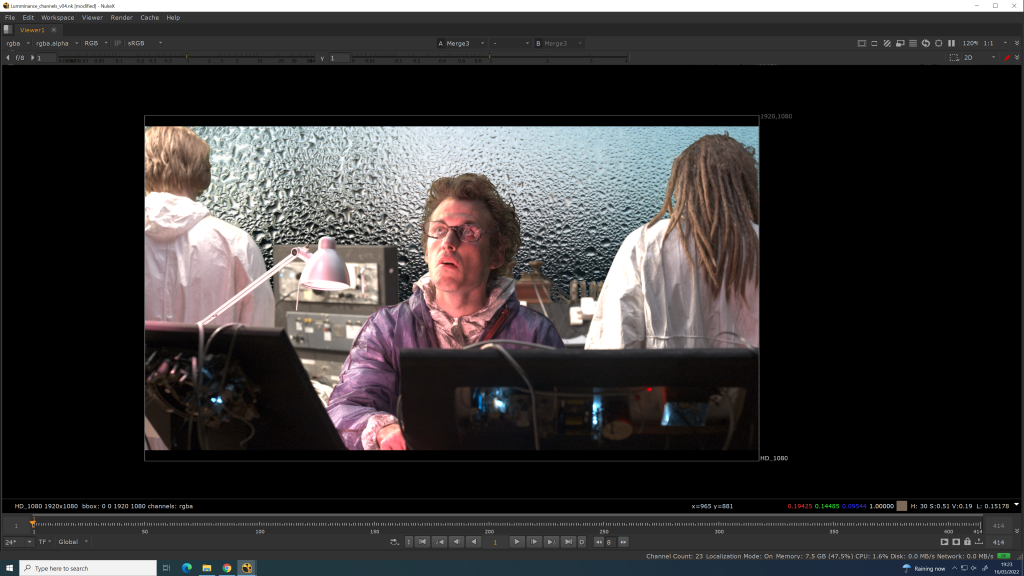Click the circular refresh viewer icon
1024x576 pixels.
(925, 43)
